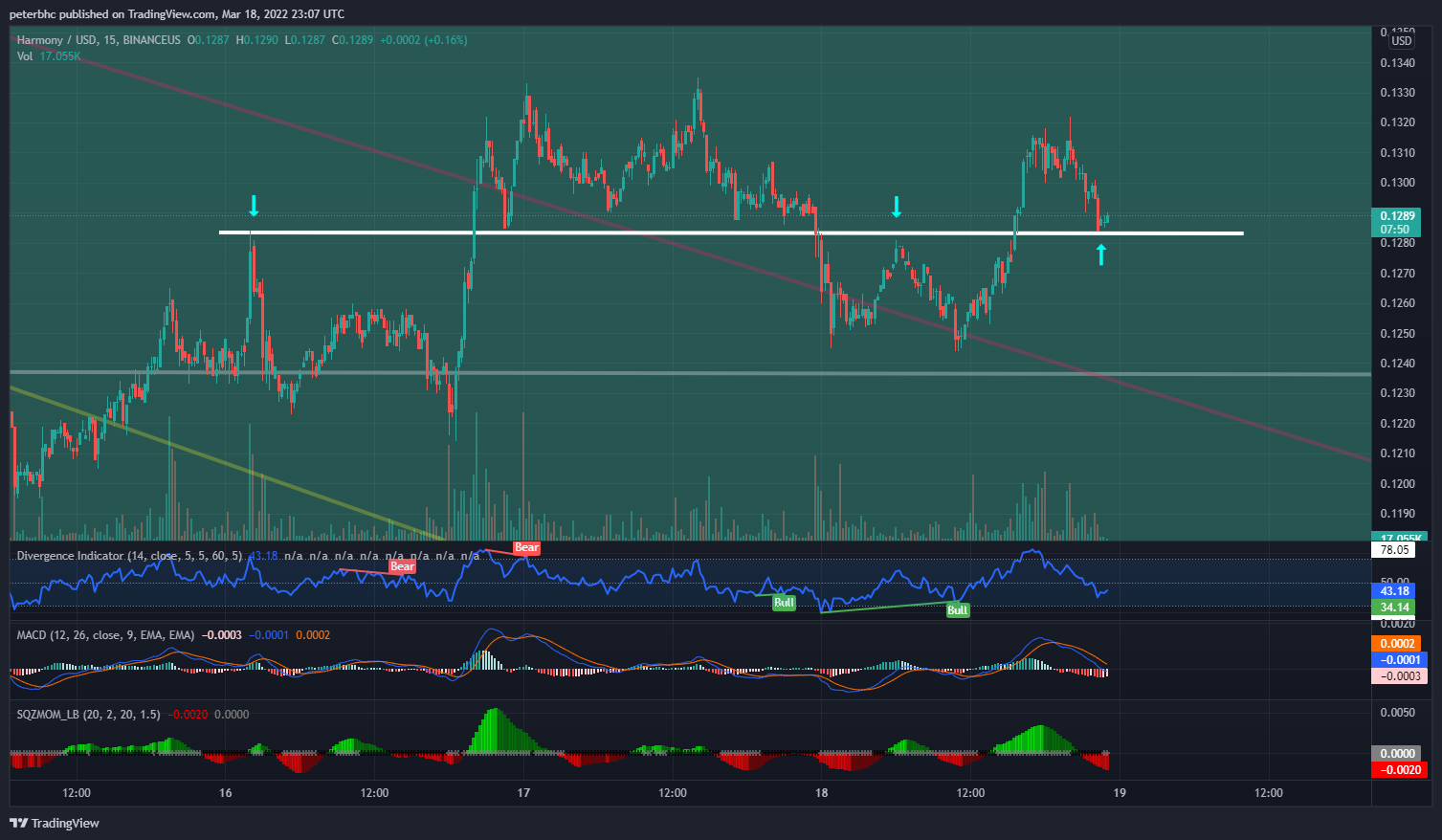Screen dimensions: 1442x840
Task: Click the orange 0.0002 MACD axis label
Action: click(x=1398, y=644)
